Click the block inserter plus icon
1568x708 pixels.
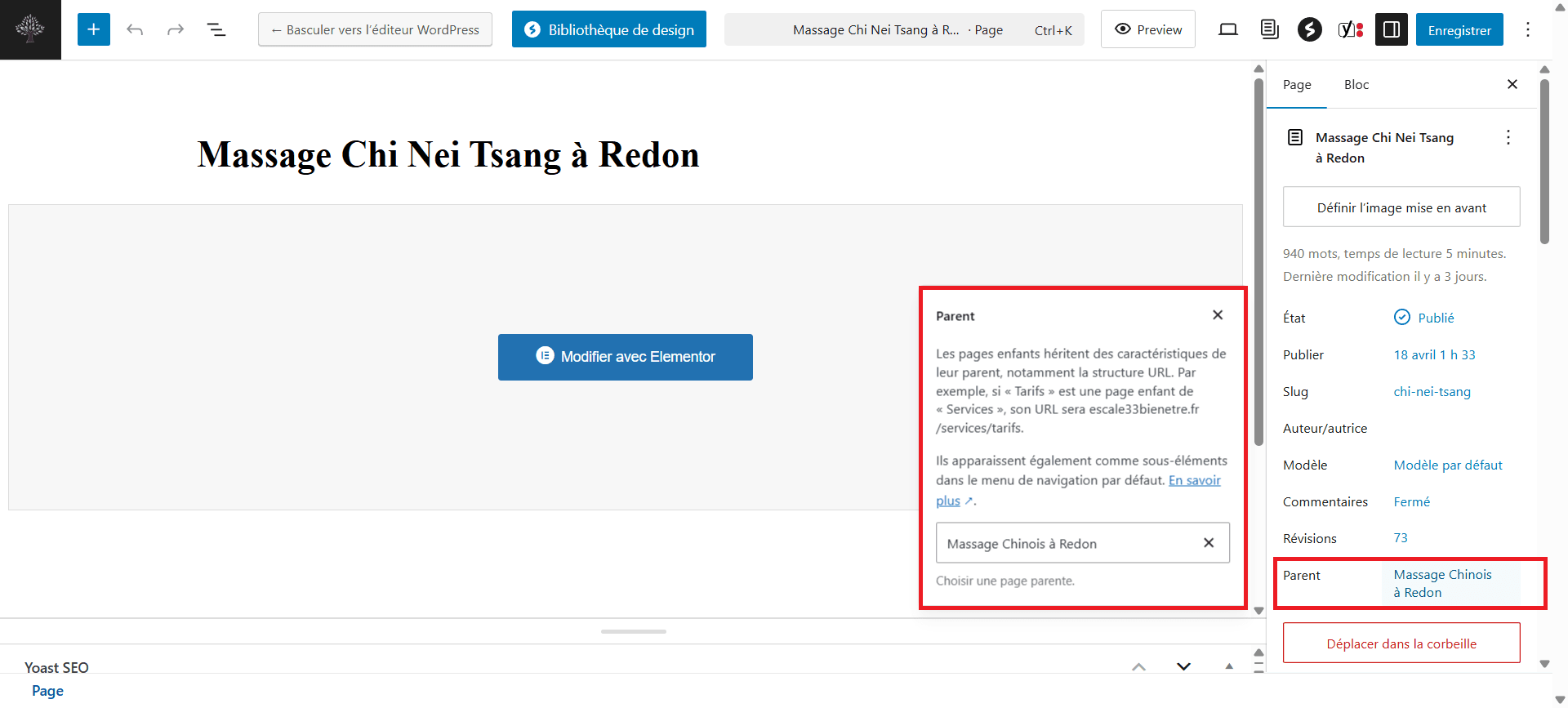point(93,30)
